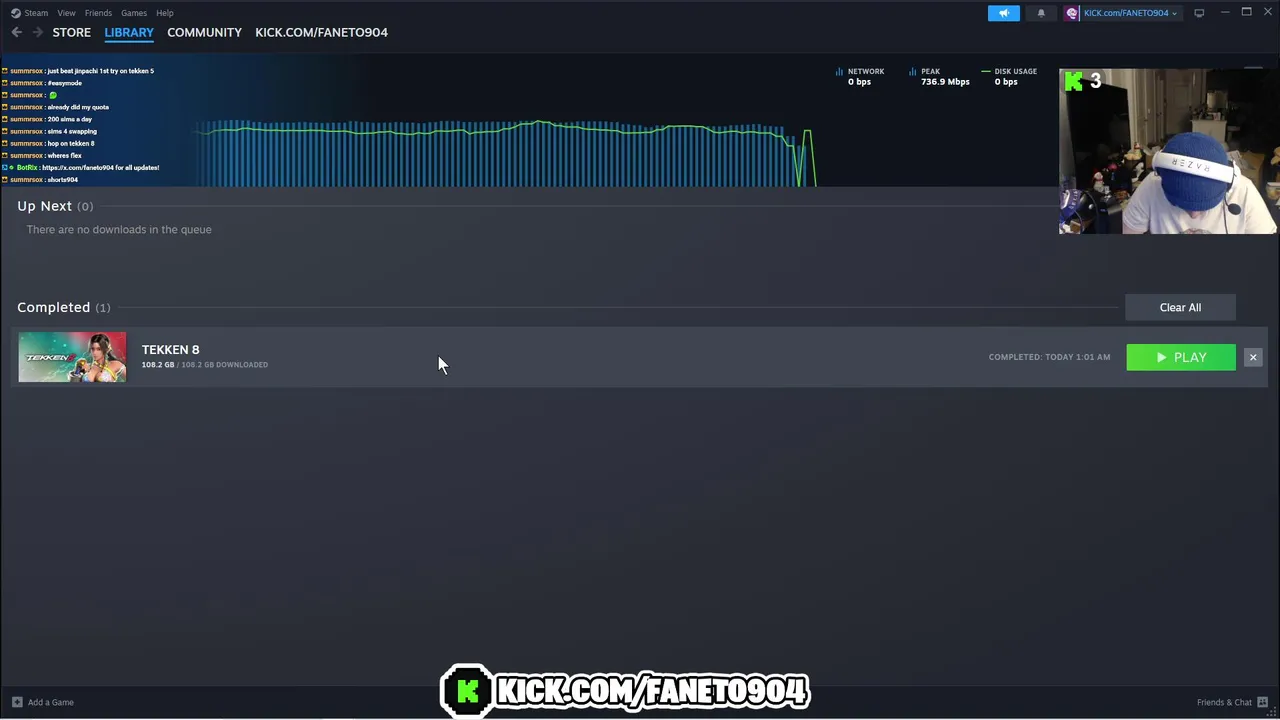
Task: Click the completed today 1:01 AM text
Action: (x=1049, y=357)
